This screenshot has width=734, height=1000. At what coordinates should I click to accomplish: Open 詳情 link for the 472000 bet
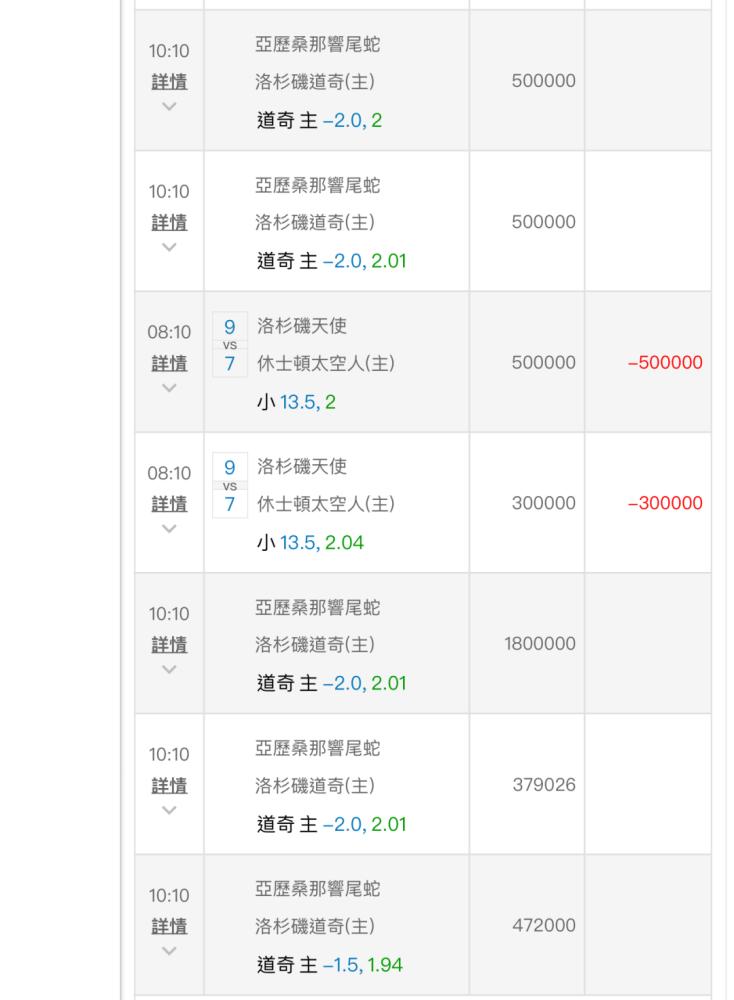pyautogui.click(x=169, y=926)
